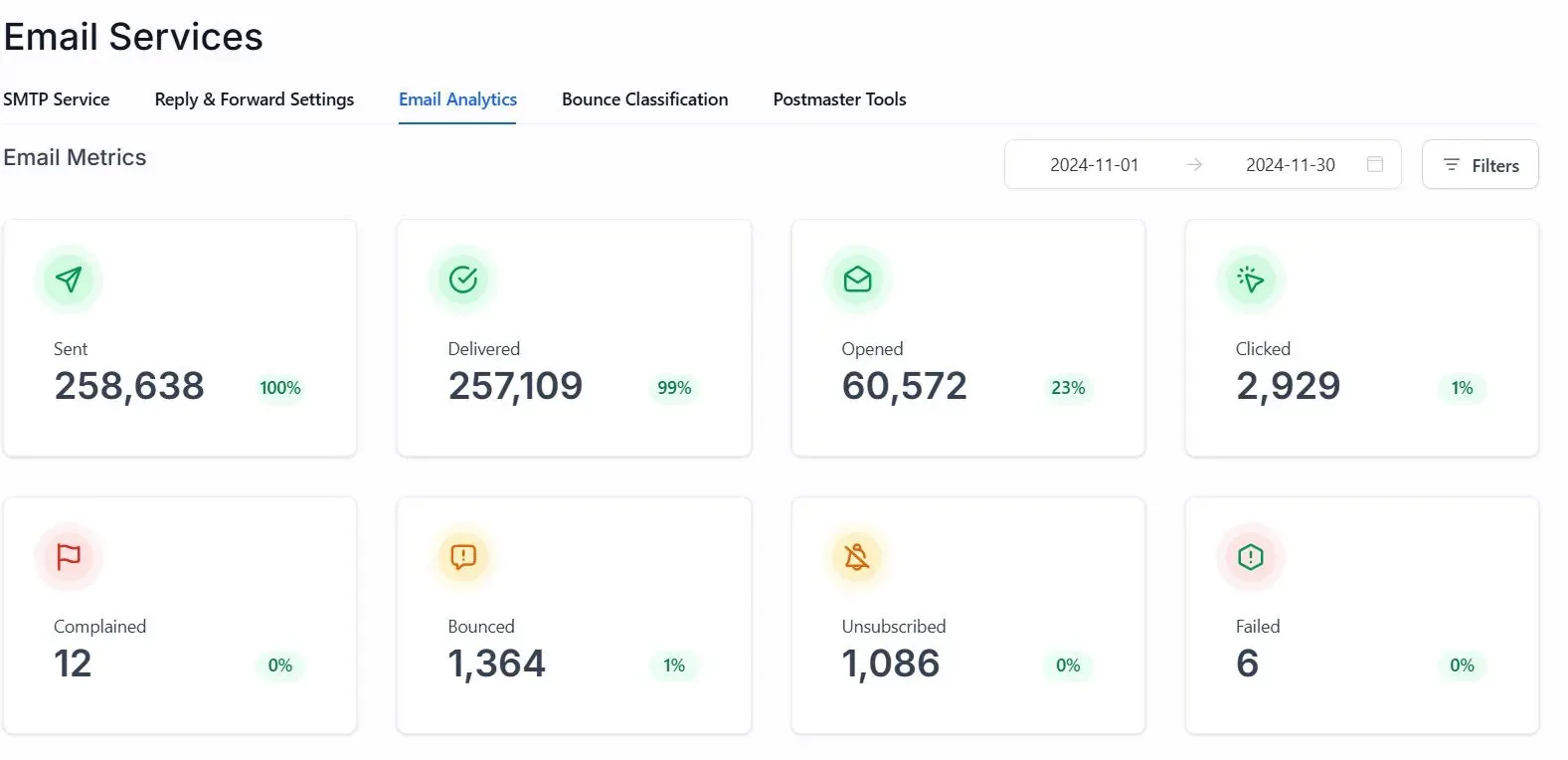Click the Bounced message alert icon
Viewport: 1568px width, 760px height.
pos(463,557)
